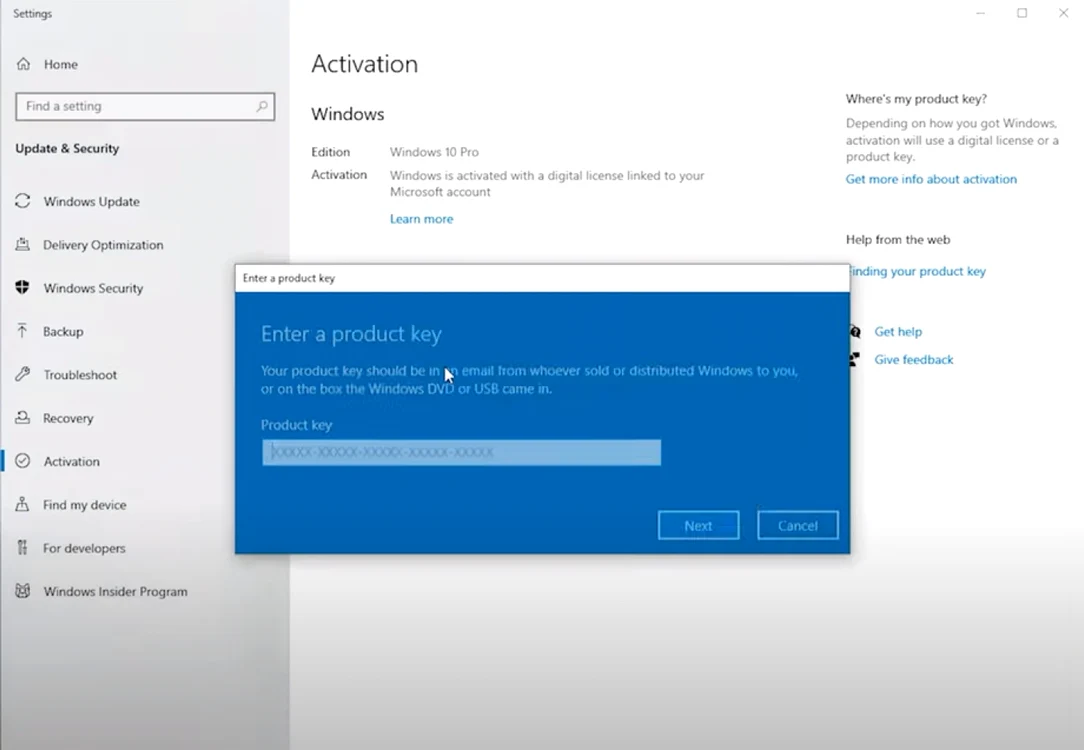The width and height of the screenshot is (1084, 750).
Task: Cancel the product key dialog
Action: 798,525
